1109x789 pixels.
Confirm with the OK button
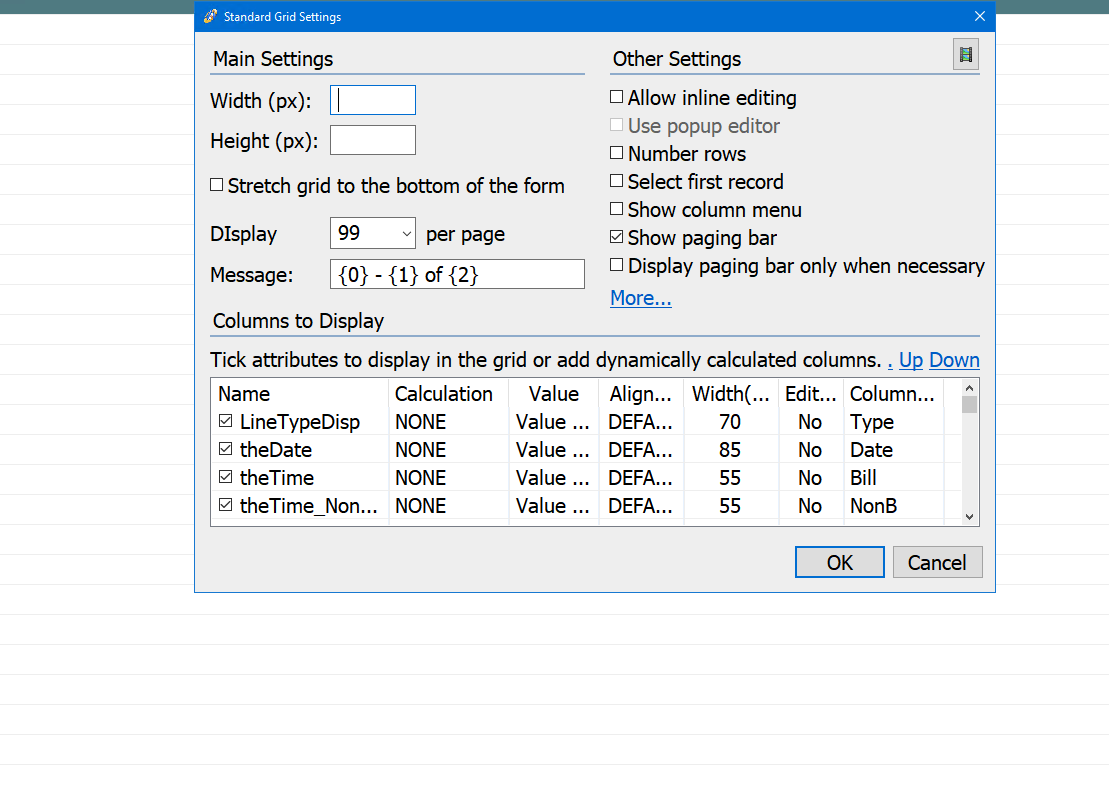tap(840, 562)
